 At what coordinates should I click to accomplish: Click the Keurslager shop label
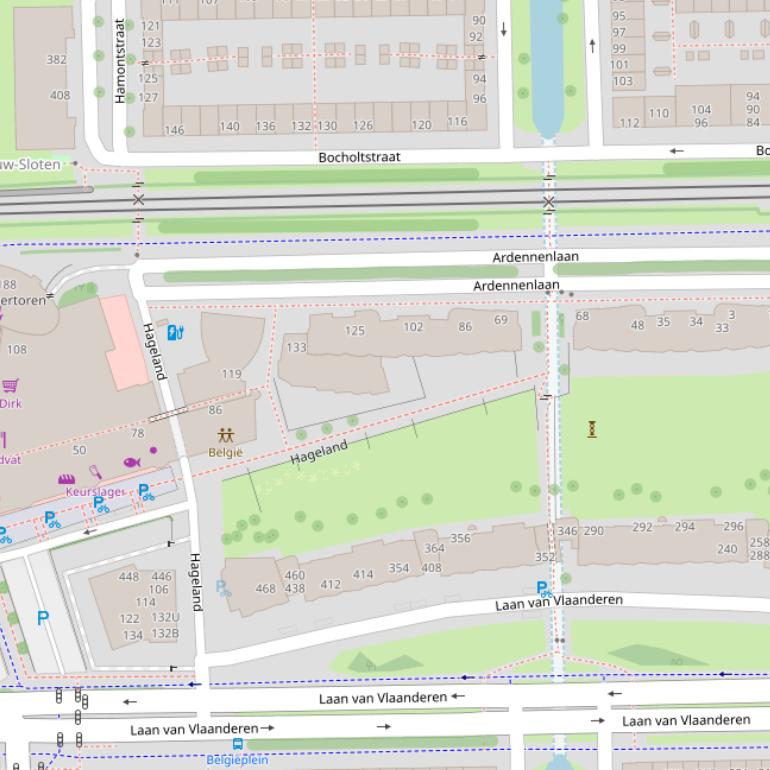pyautogui.click(x=94, y=492)
